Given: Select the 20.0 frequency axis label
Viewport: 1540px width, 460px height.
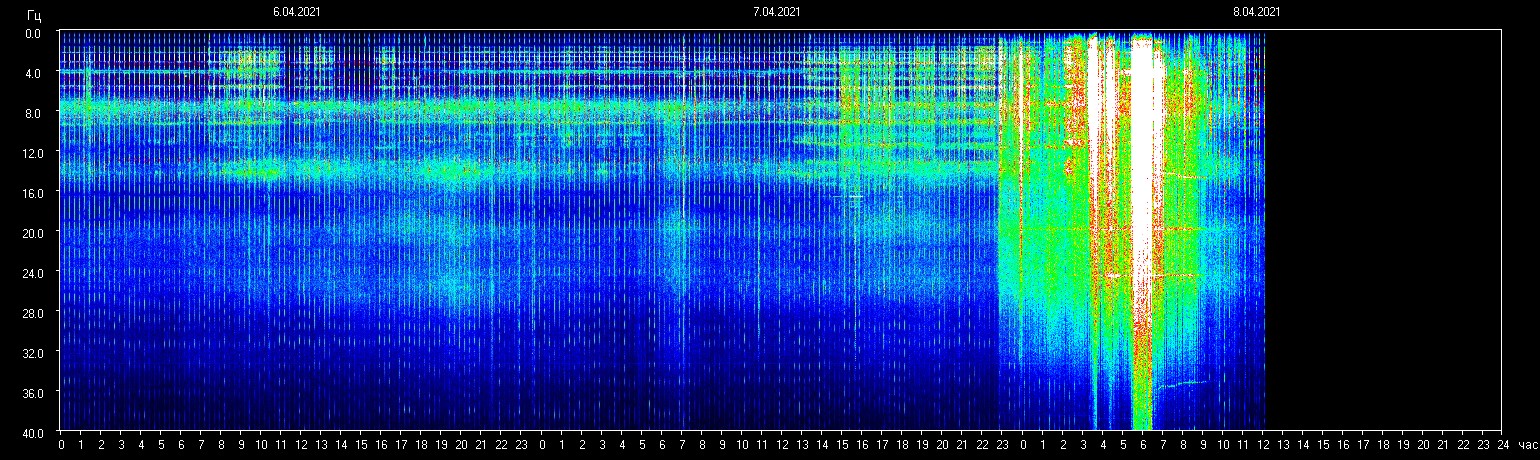Looking at the screenshot, I should (x=31, y=233).
